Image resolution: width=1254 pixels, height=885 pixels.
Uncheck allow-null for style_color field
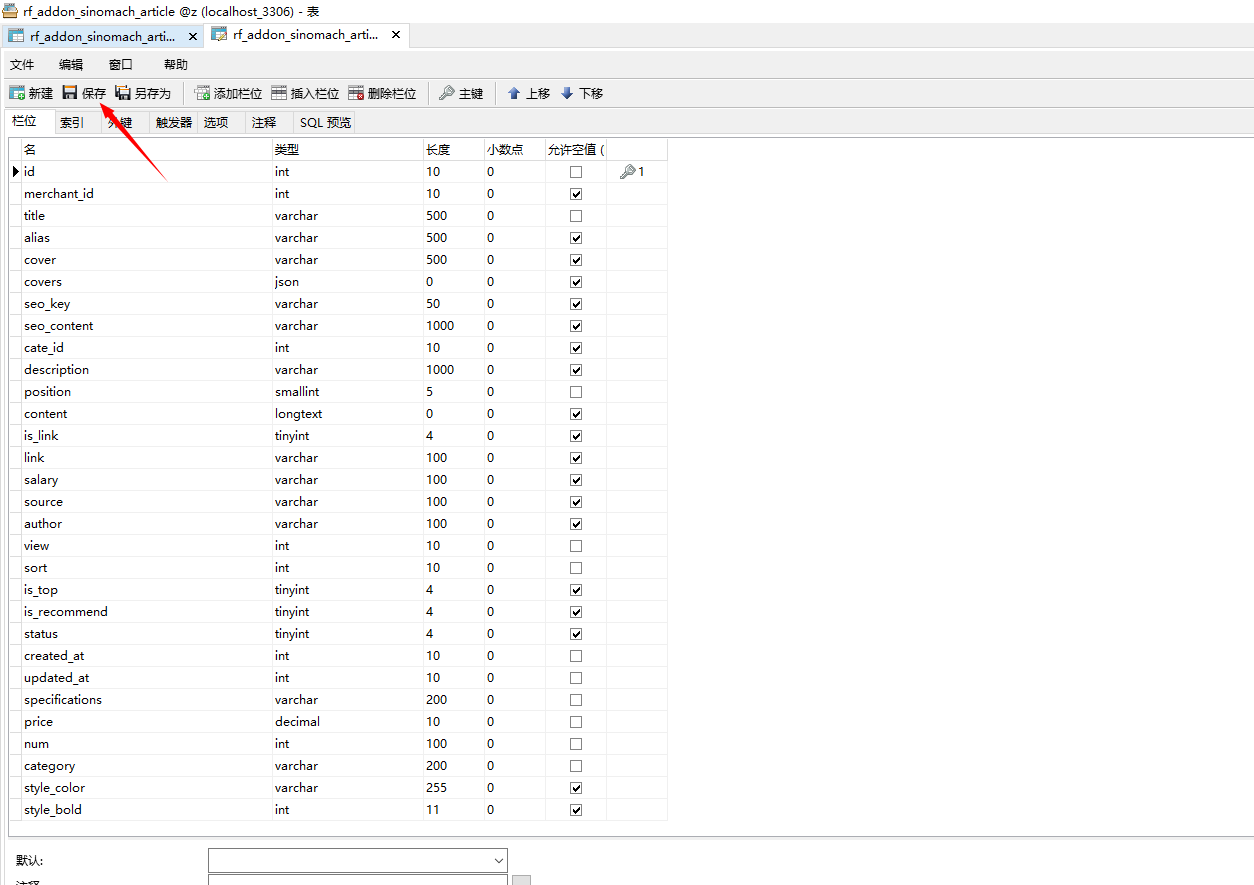click(x=576, y=788)
